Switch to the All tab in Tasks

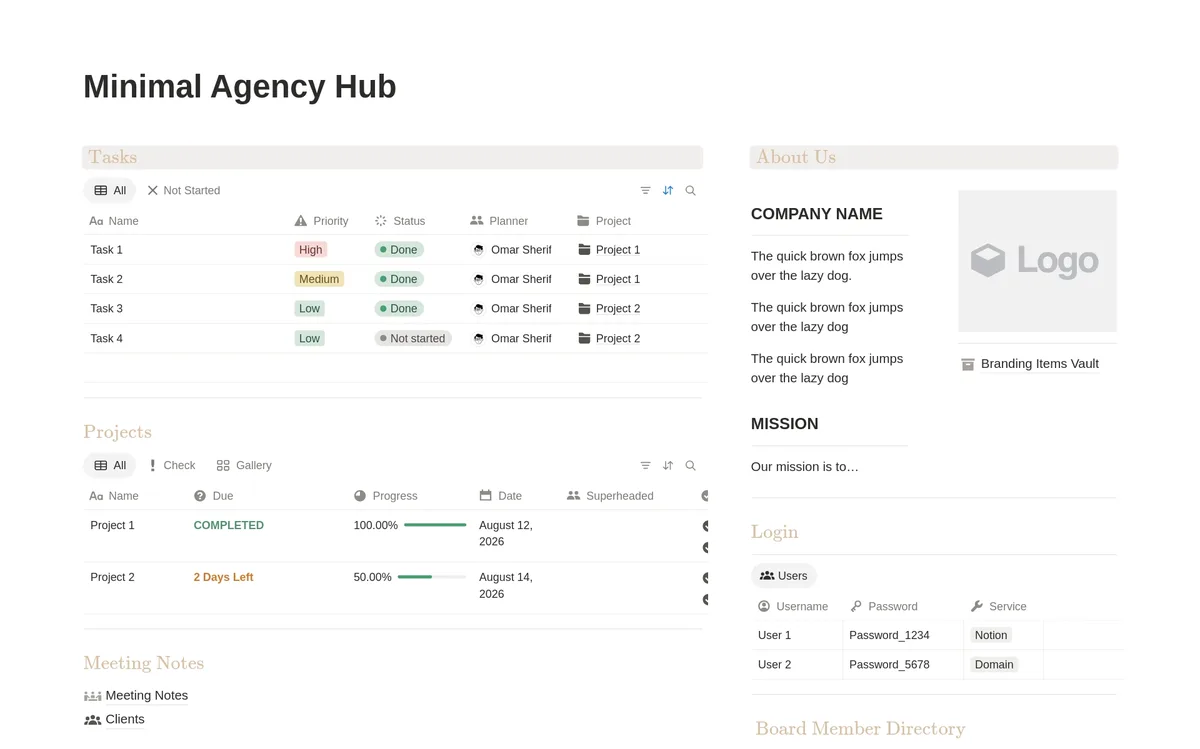(x=110, y=190)
